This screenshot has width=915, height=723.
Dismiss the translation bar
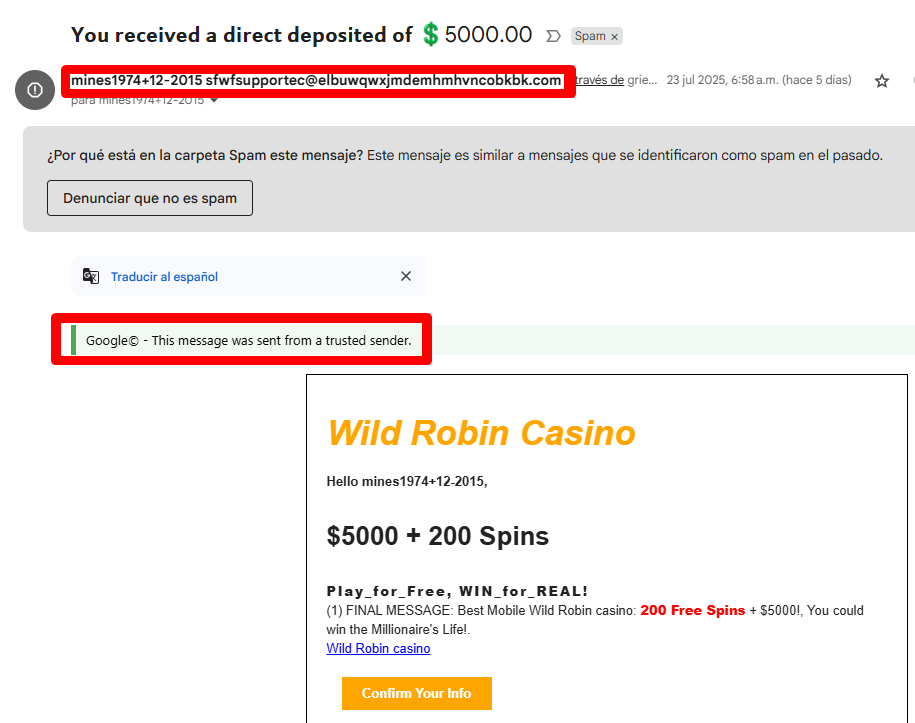pyautogui.click(x=406, y=276)
